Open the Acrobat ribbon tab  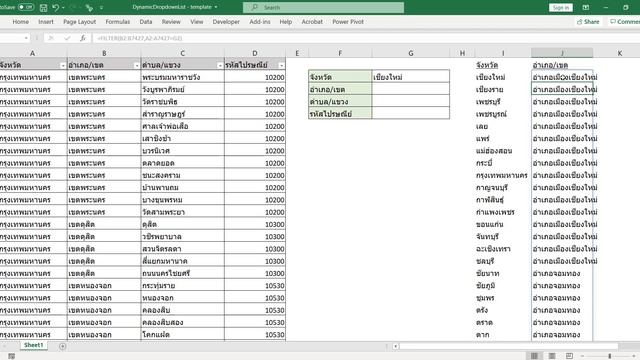(312, 22)
